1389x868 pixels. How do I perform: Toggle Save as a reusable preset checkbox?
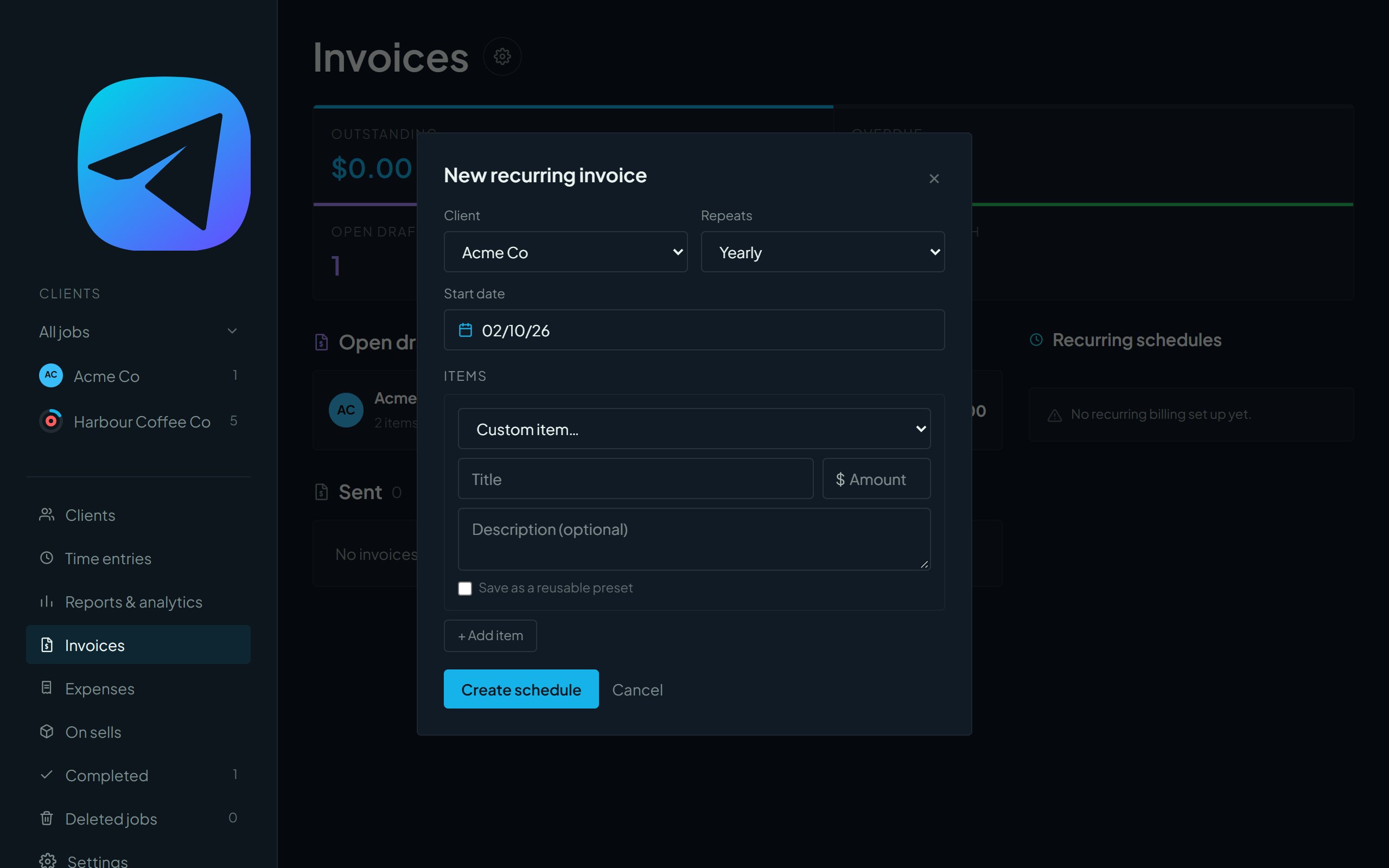click(465, 589)
